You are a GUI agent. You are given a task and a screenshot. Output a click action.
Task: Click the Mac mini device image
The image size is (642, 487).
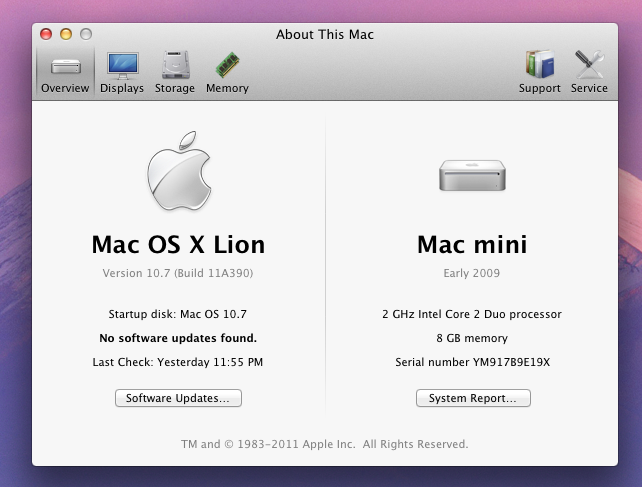click(472, 175)
